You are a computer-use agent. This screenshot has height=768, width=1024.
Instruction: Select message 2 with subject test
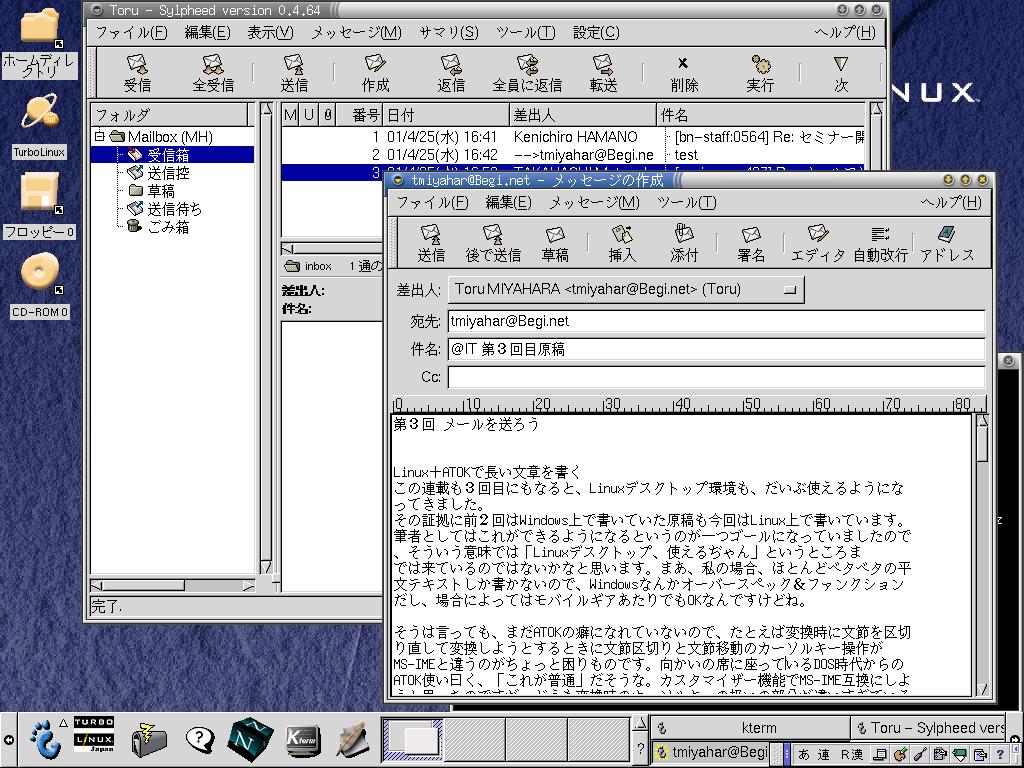coord(573,155)
